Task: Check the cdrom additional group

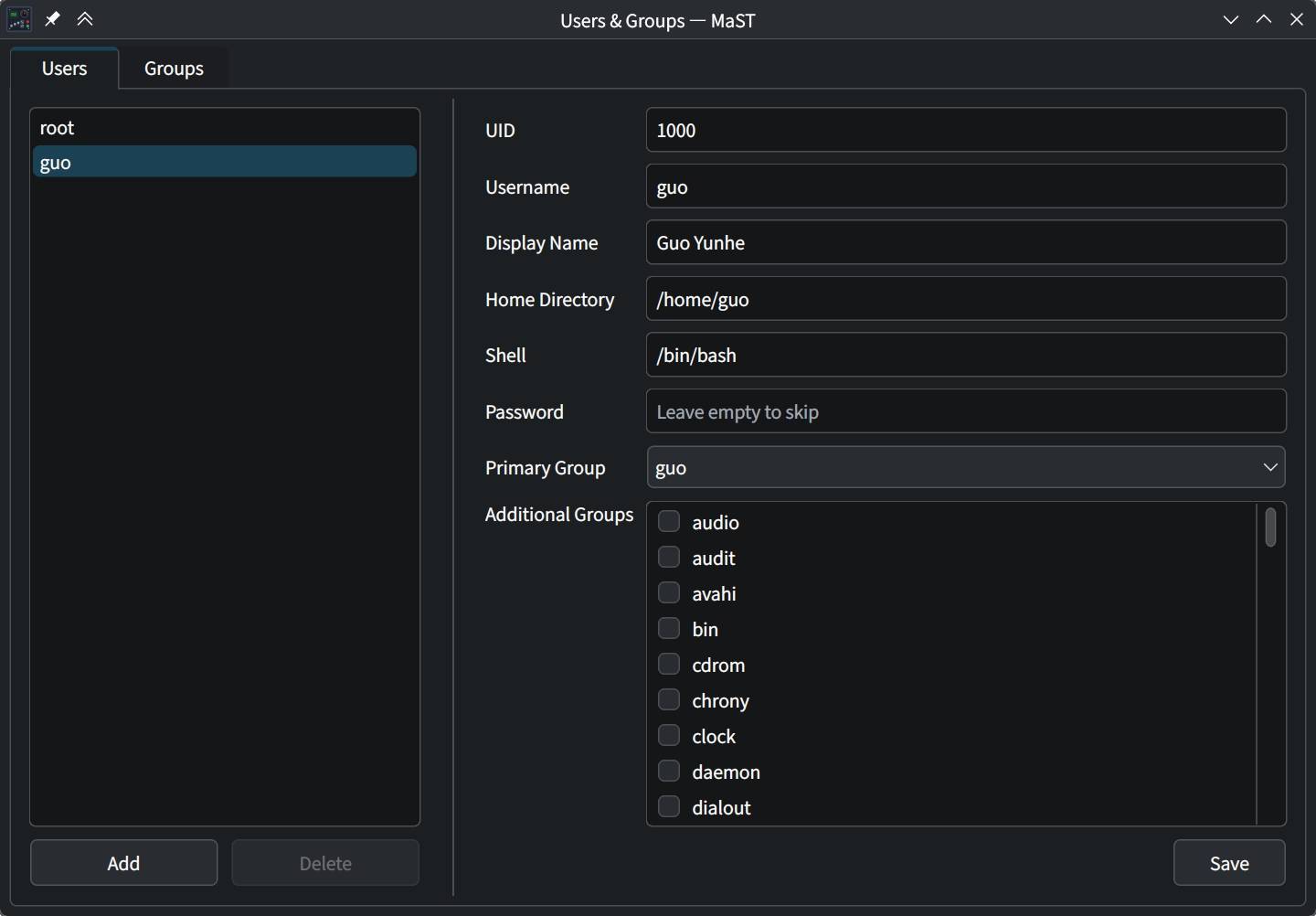Action: point(669,664)
